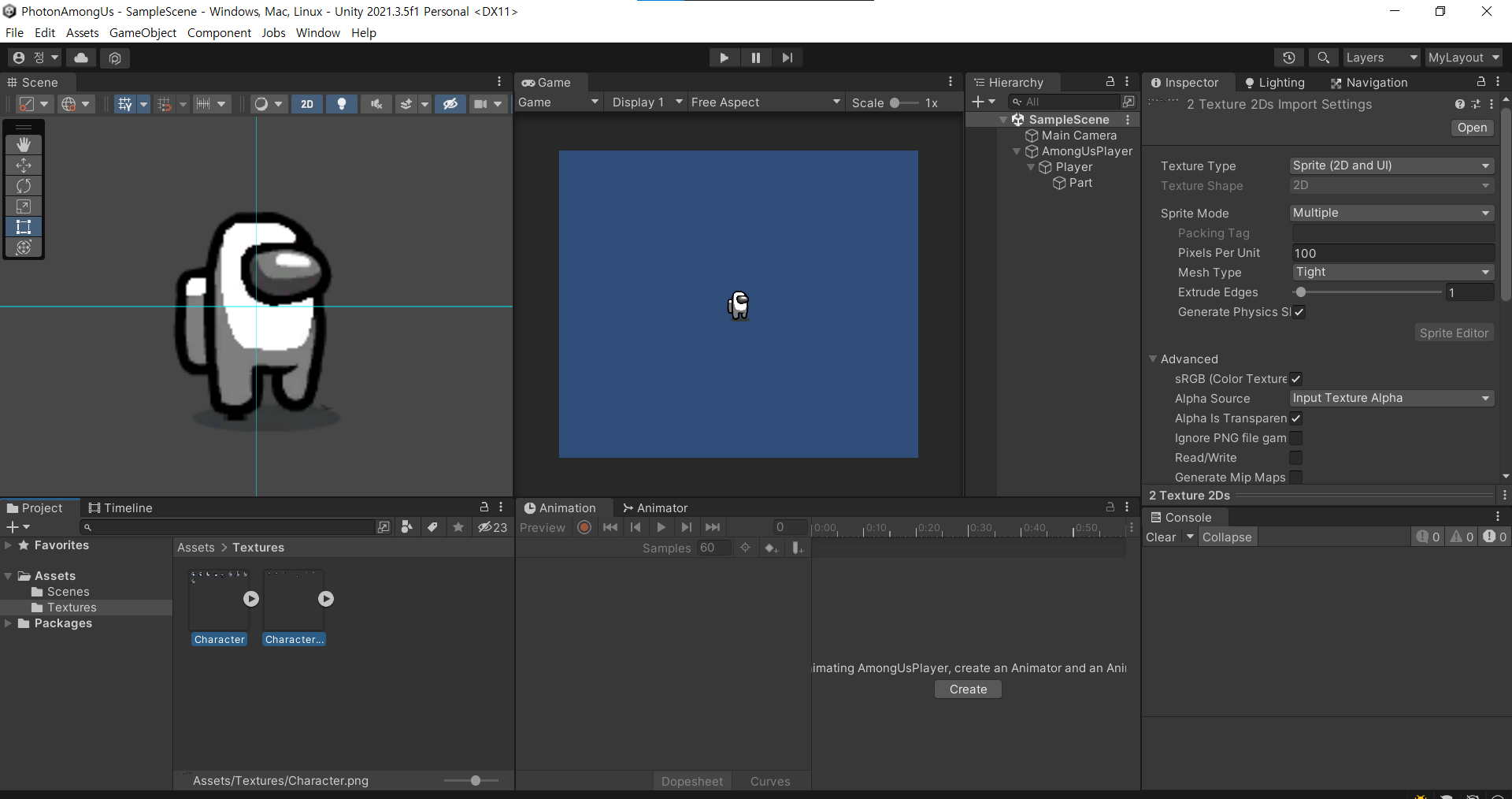The image size is (1512, 799).
Task: Open Alpha Source dropdown
Action: click(1392, 398)
